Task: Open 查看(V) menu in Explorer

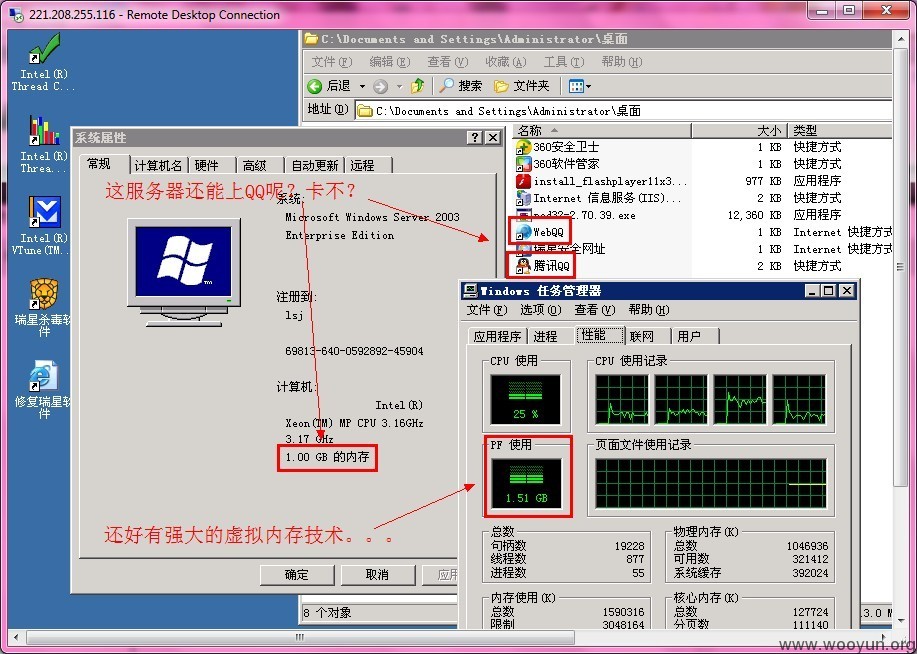Action: click(447, 62)
